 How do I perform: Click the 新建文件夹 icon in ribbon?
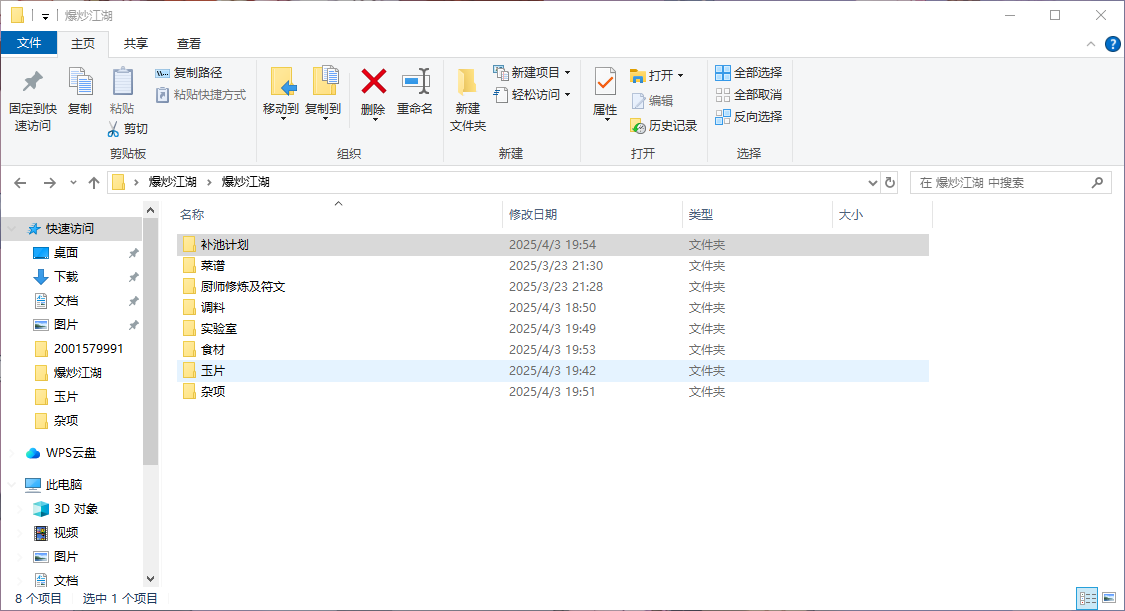467,82
